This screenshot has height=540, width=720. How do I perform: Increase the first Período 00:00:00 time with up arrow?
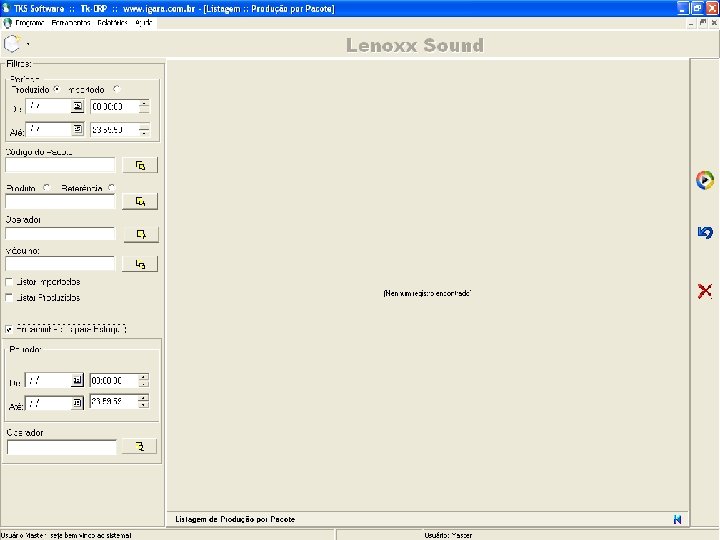[x=144, y=103]
